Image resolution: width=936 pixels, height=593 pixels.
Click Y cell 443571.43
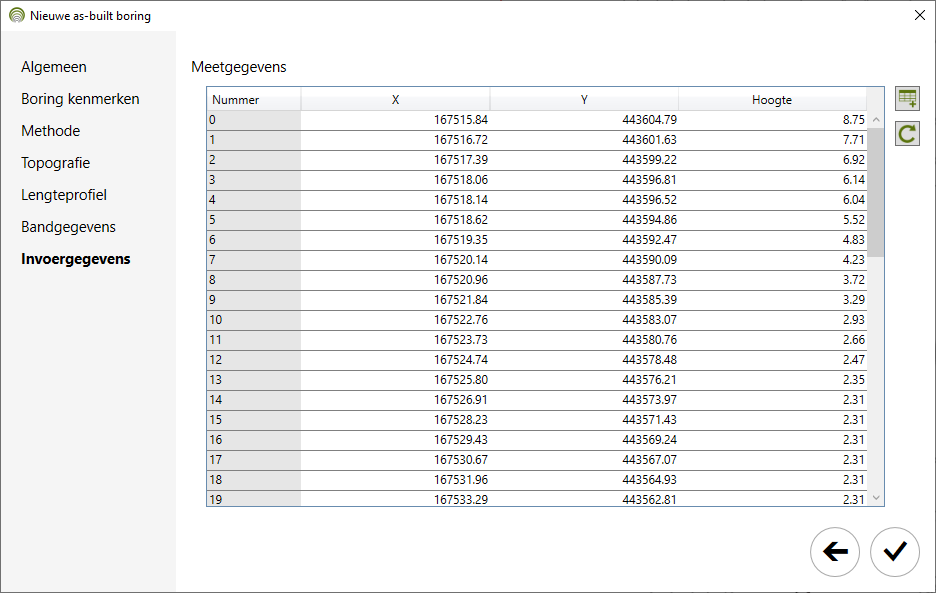click(x=584, y=420)
